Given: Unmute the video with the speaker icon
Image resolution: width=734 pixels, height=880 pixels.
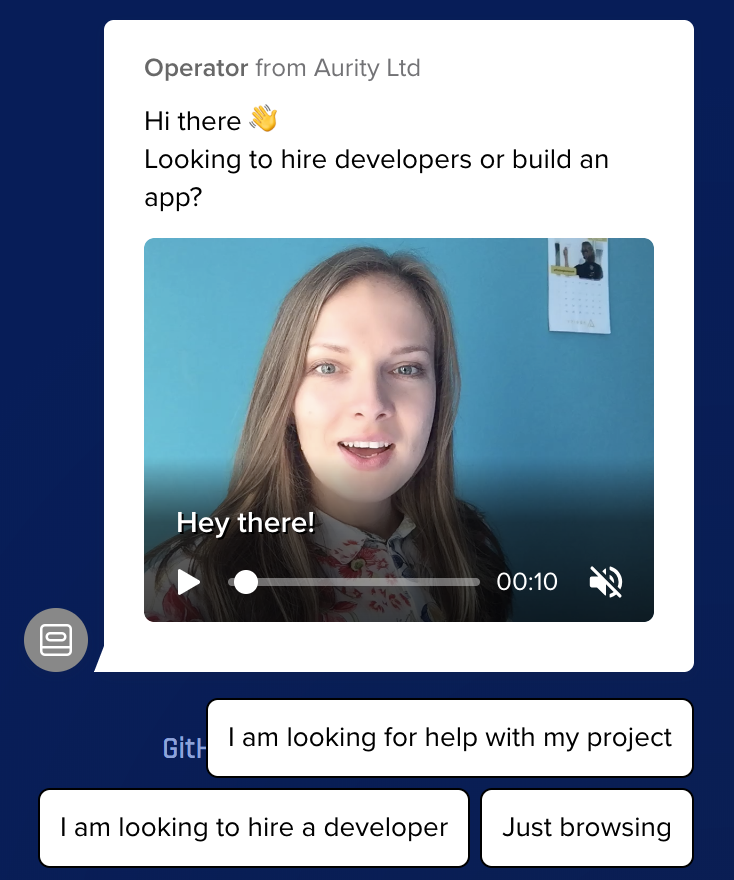Looking at the screenshot, I should tap(606, 581).
